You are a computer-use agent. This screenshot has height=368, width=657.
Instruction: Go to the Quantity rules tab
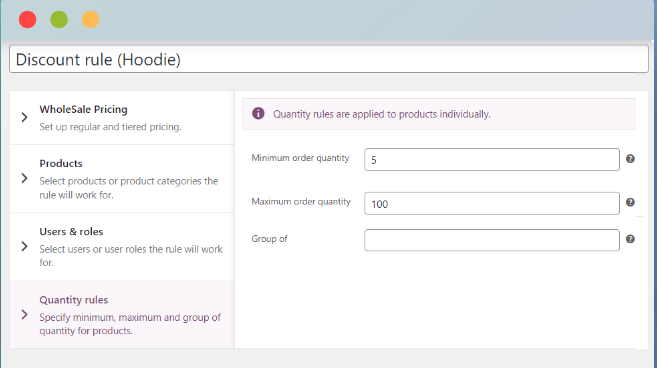(x=122, y=315)
